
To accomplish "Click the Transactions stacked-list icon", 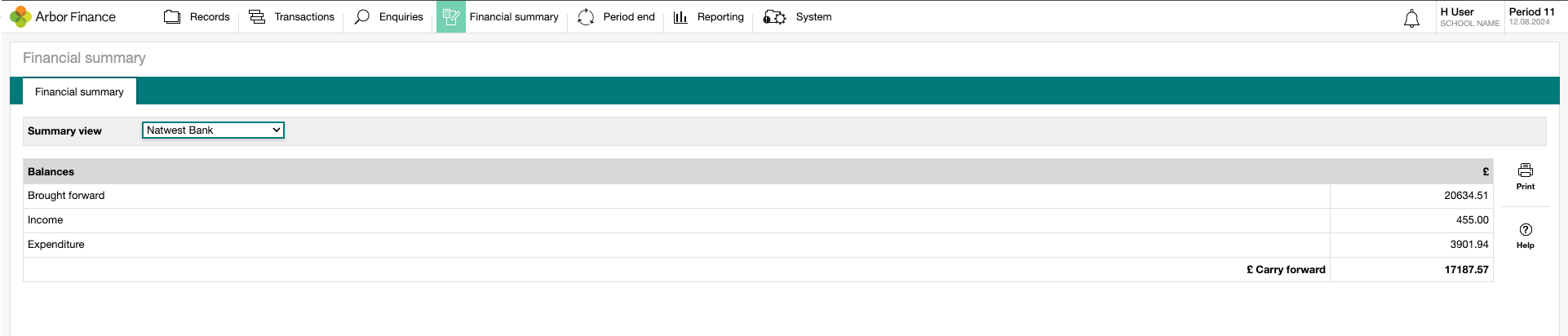I will tap(257, 17).
